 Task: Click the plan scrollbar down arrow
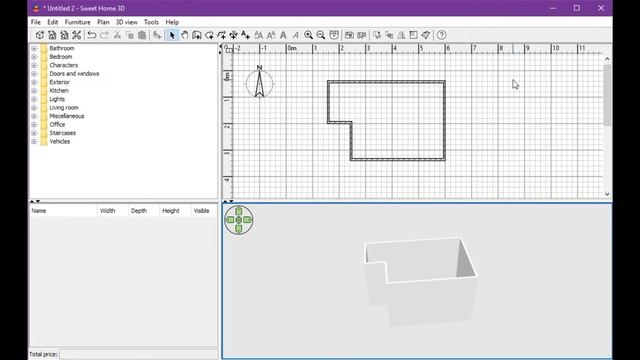[x=607, y=194]
